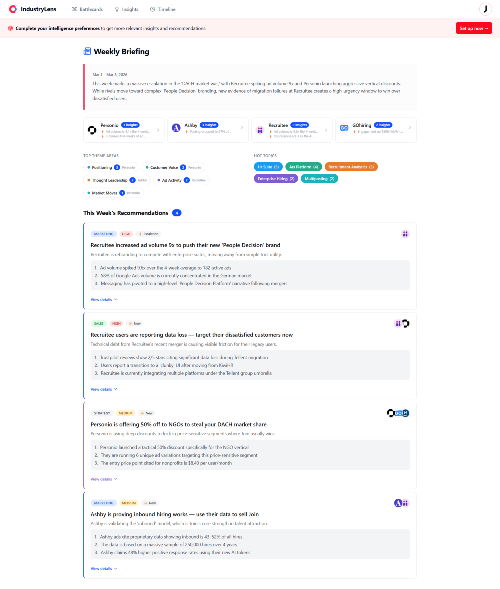500x589 pixels.
Task: Click the Personio company logo
Action: click(x=92, y=130)
